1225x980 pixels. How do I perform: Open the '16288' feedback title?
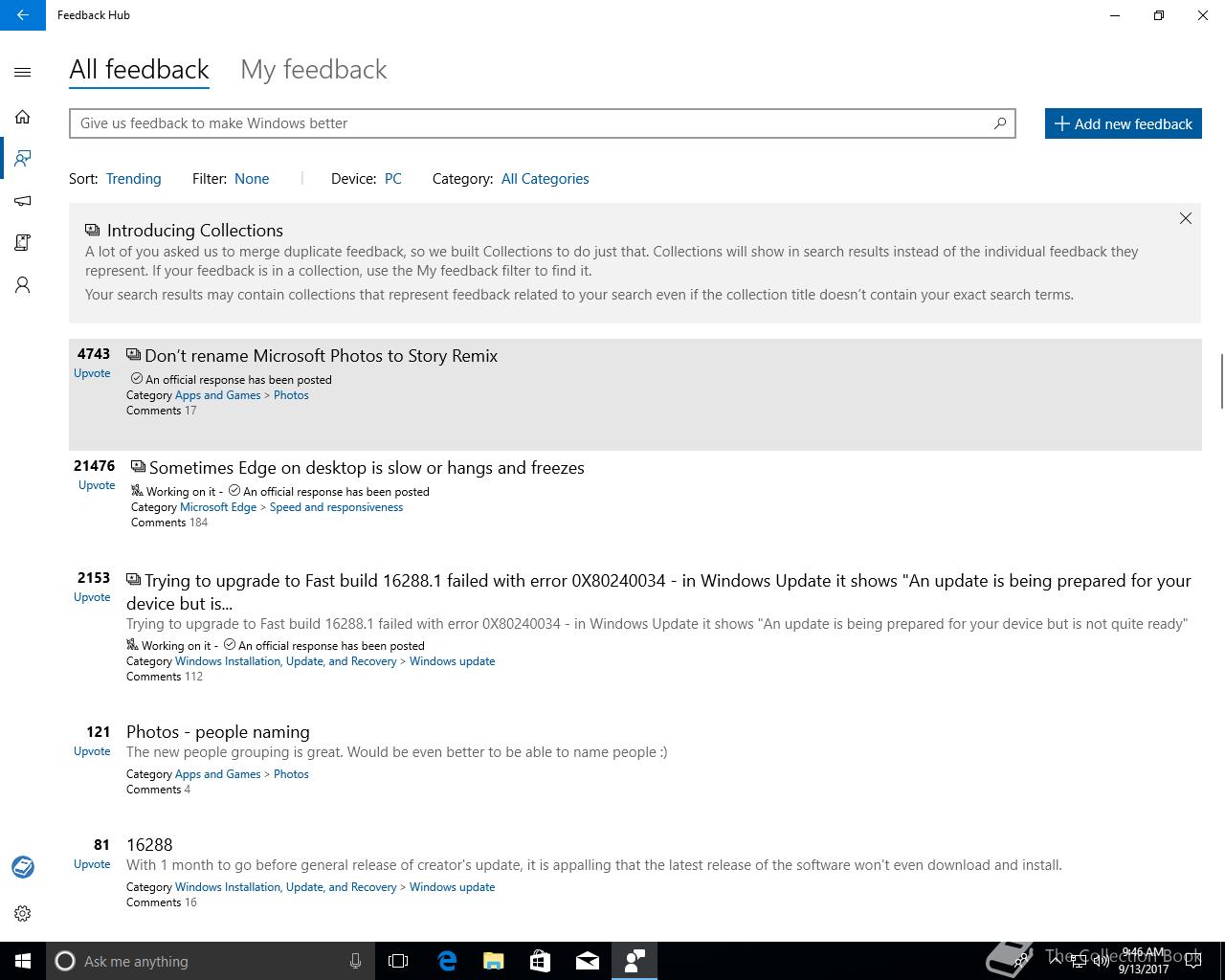pos(149,844)
